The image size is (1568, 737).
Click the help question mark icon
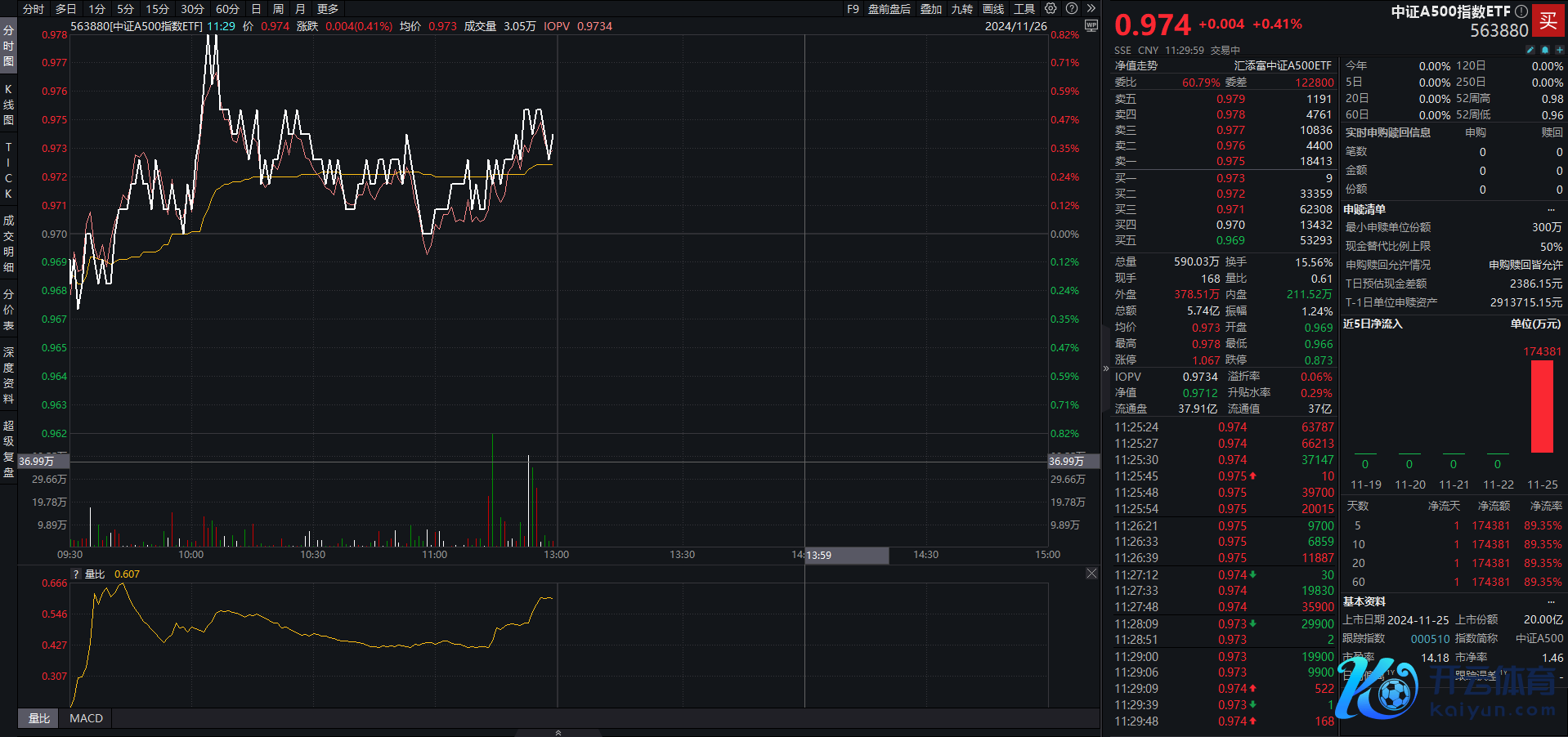pyautogui.click(x=1072, y=9)
